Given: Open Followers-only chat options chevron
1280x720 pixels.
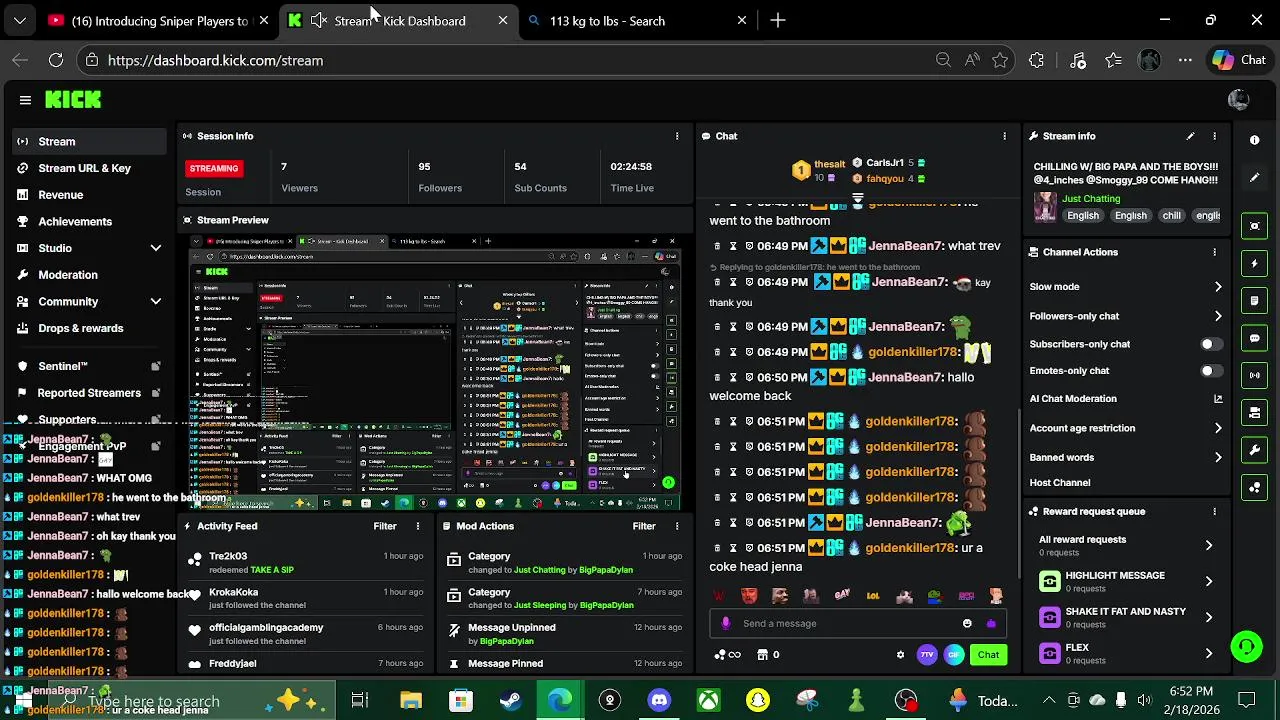Looking at the screenshot, I should (x=1218, y=316).
